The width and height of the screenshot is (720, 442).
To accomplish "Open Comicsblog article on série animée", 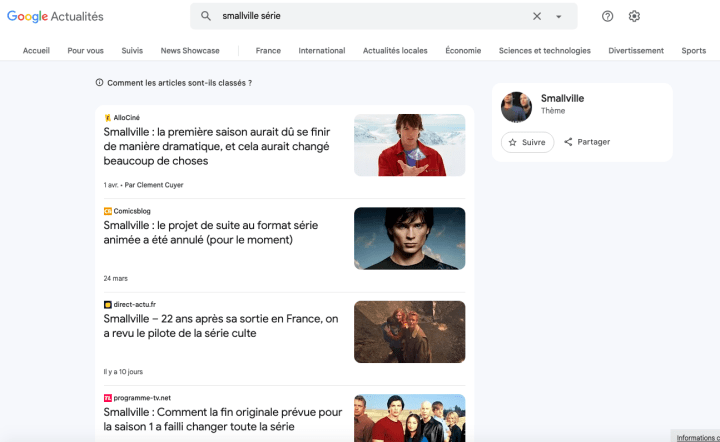I will coord(211,232).
